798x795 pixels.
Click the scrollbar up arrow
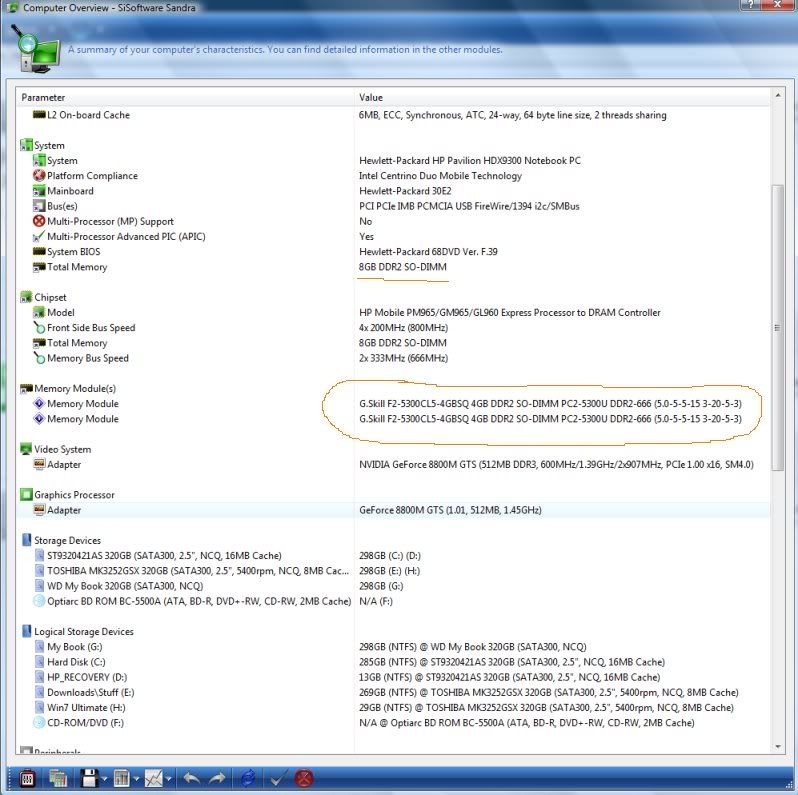pos(778,95)
